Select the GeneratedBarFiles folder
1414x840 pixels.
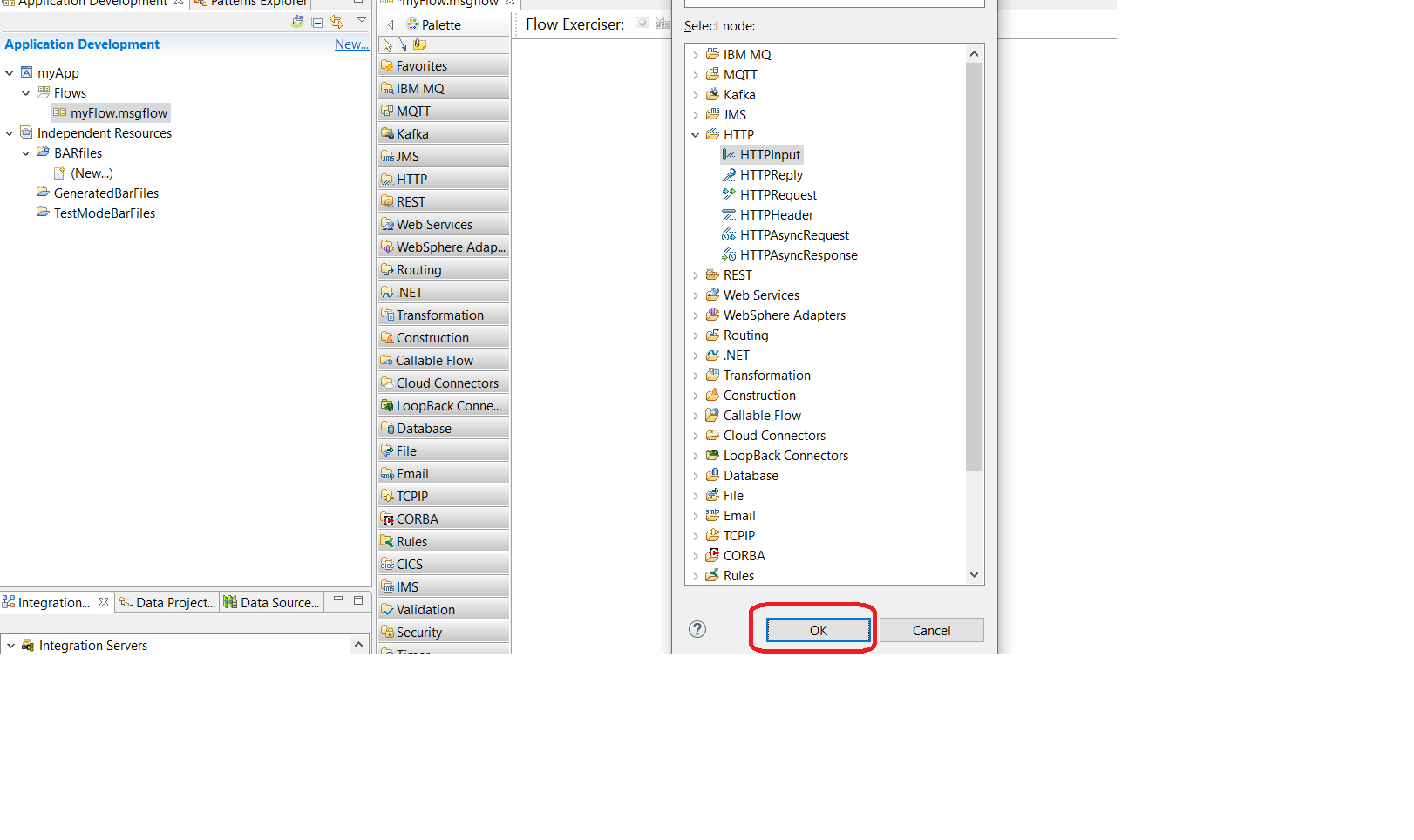click(98, 193)
